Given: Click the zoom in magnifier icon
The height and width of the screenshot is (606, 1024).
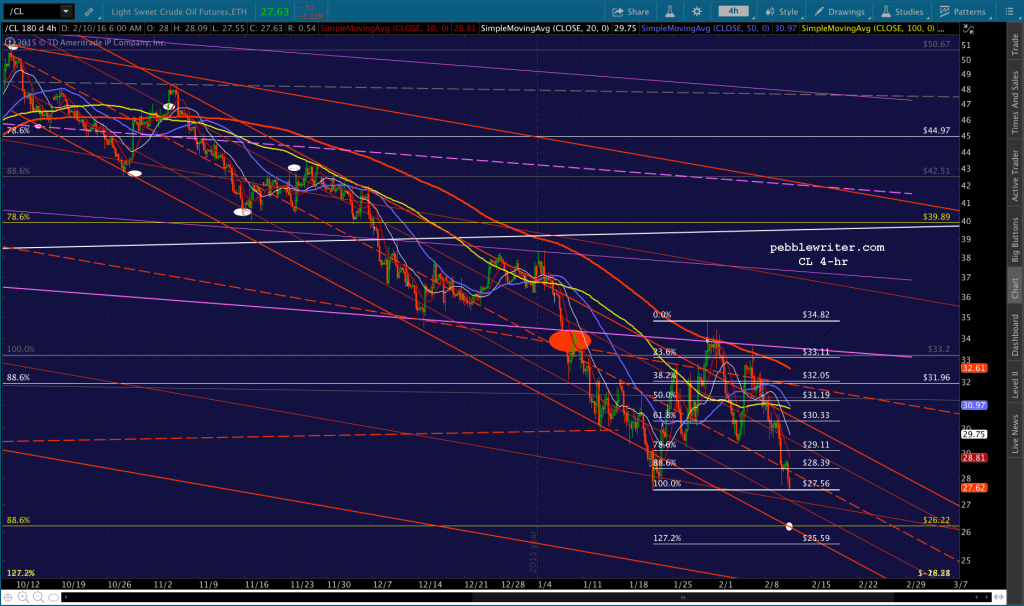Looking at the screenshot, I should 23,597.
